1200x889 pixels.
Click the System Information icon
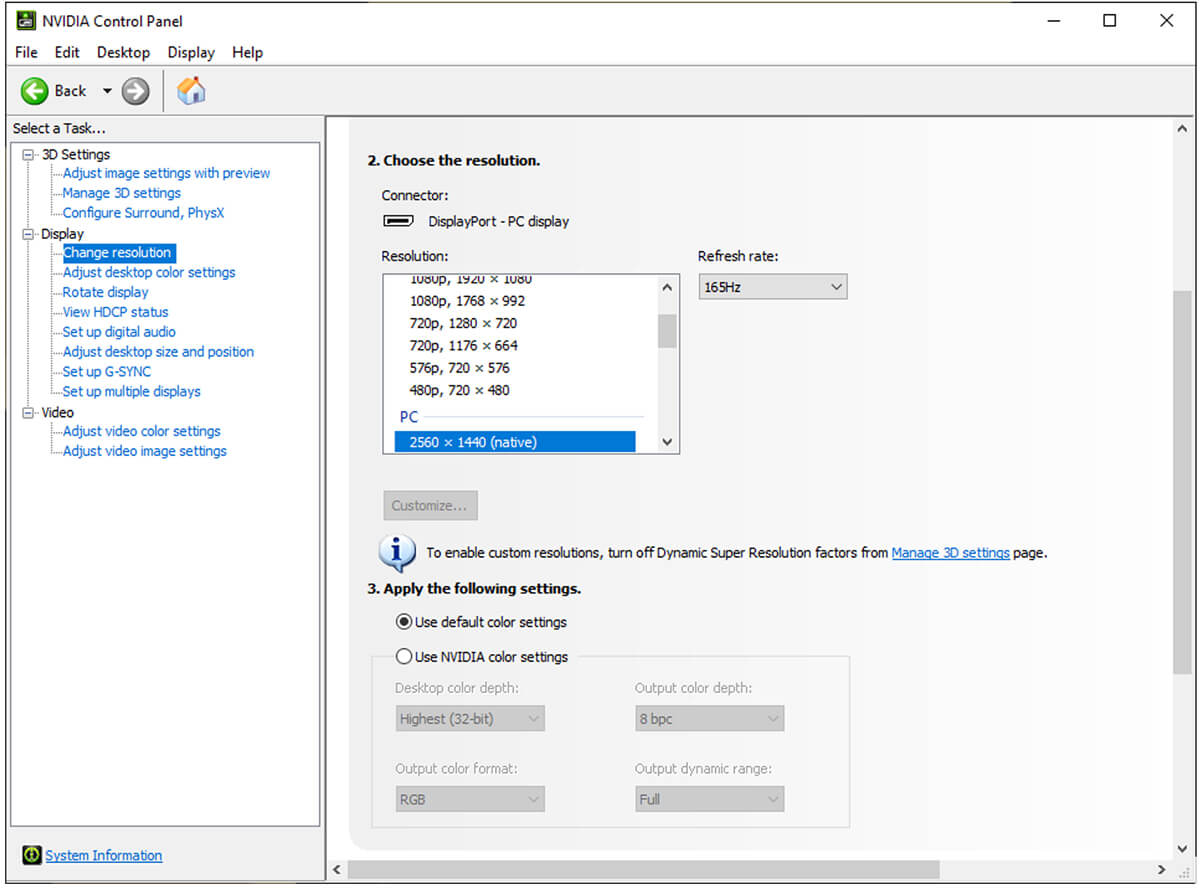tap(32, 856)
